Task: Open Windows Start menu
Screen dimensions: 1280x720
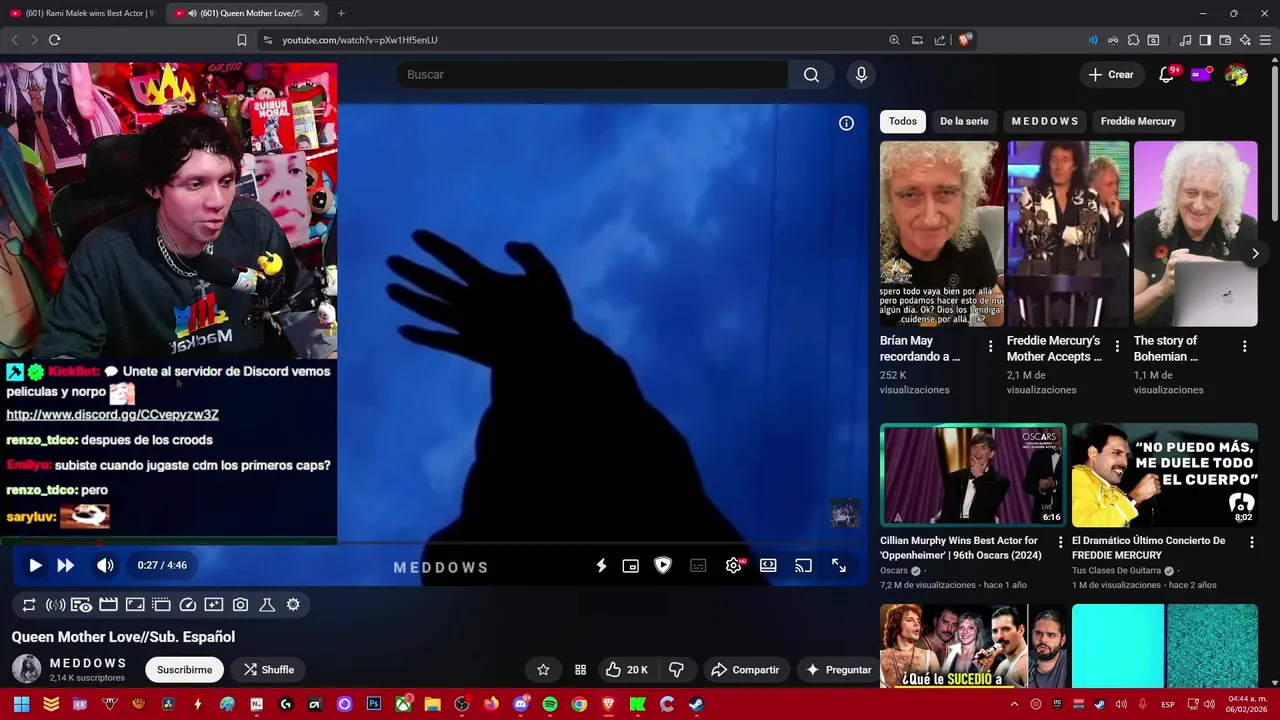Action: 21,704
